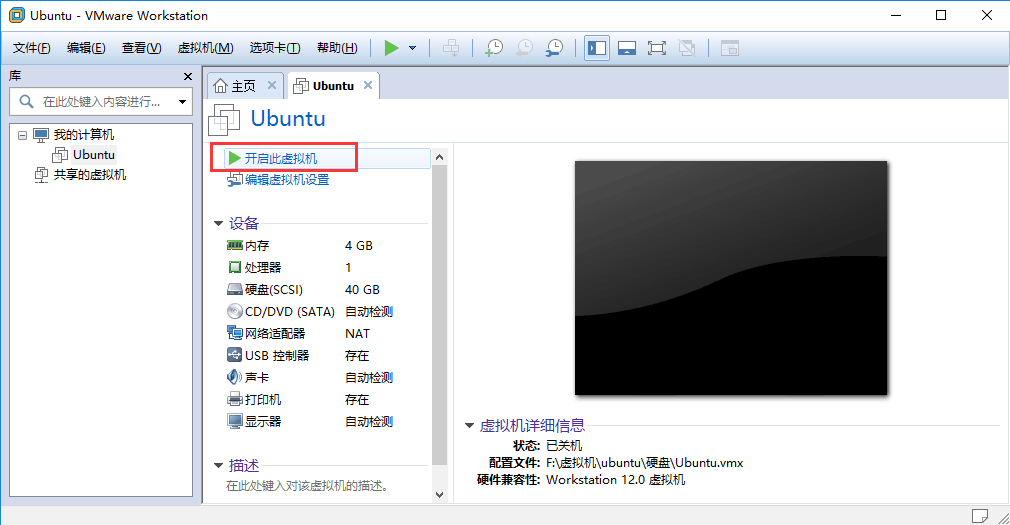Click the device list scrollbar down arrow

pos(439,495)
